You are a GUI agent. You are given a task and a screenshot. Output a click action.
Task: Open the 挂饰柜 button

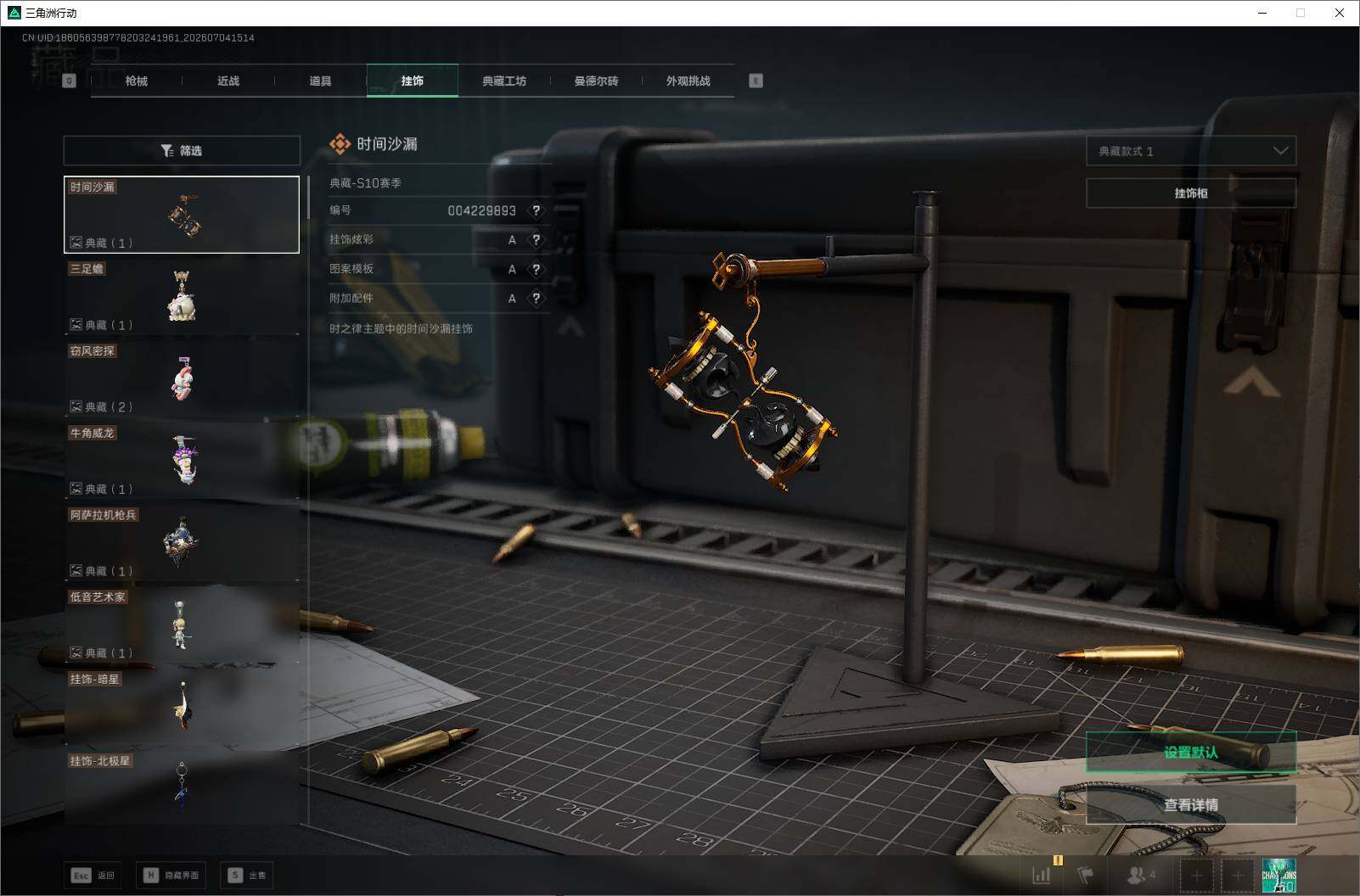1191,193
